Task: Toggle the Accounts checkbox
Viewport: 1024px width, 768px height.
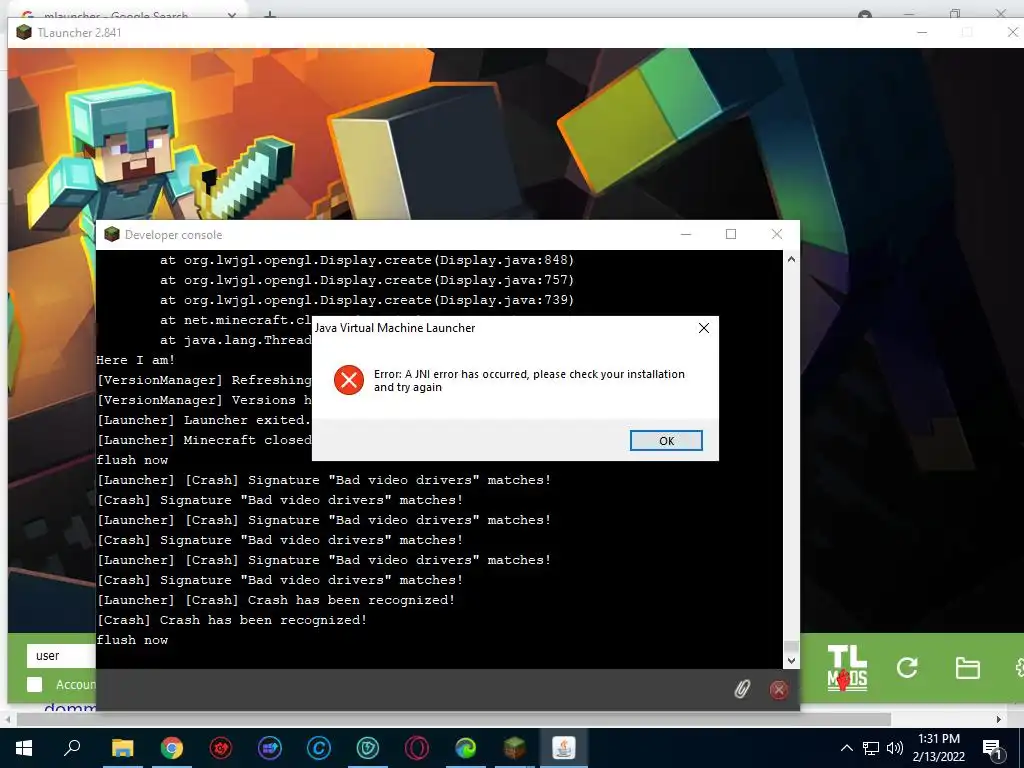Action: pos(35,684)
